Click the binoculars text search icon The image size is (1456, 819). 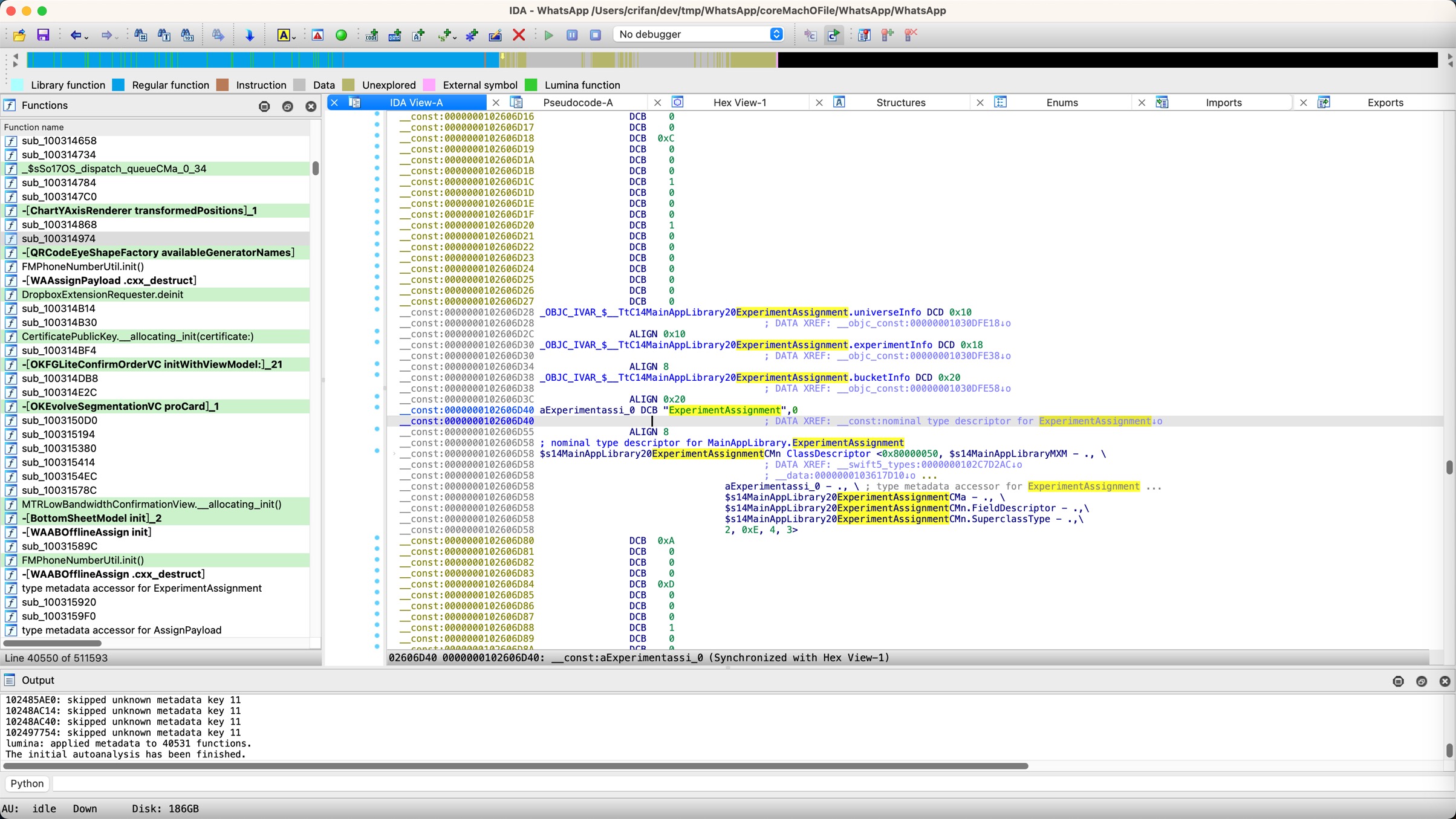pos(164,35)
